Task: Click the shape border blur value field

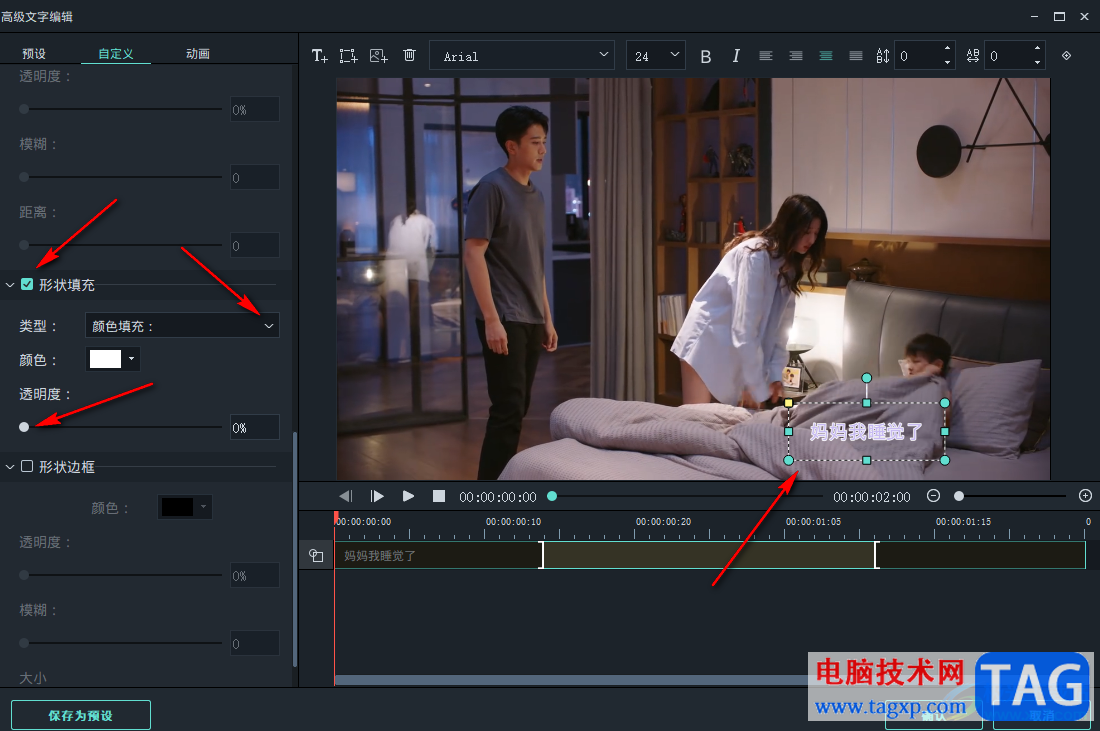Action: [x=255, y=643]
